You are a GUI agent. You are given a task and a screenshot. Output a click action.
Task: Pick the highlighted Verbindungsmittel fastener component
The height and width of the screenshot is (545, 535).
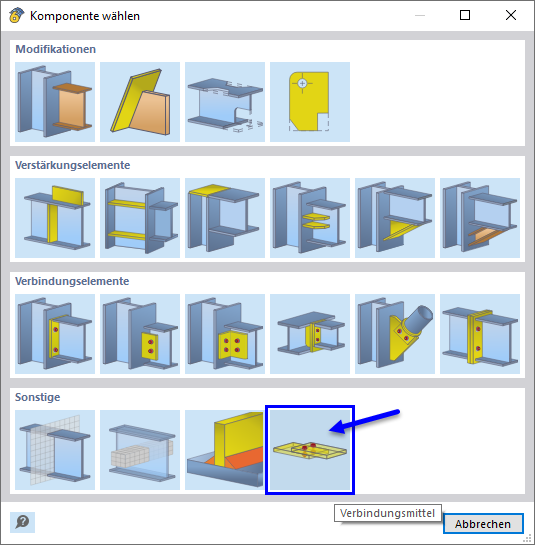point(310,450)
